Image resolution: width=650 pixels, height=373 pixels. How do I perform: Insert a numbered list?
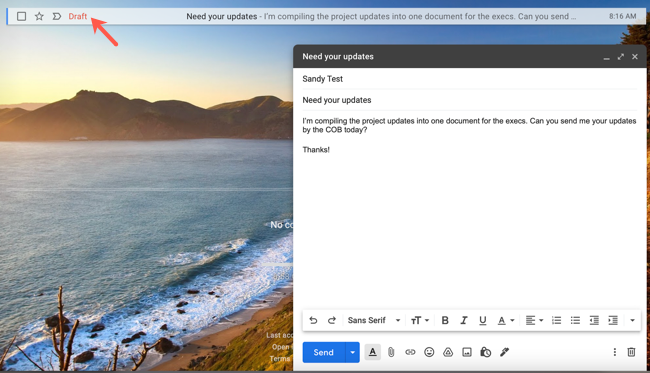556,320
